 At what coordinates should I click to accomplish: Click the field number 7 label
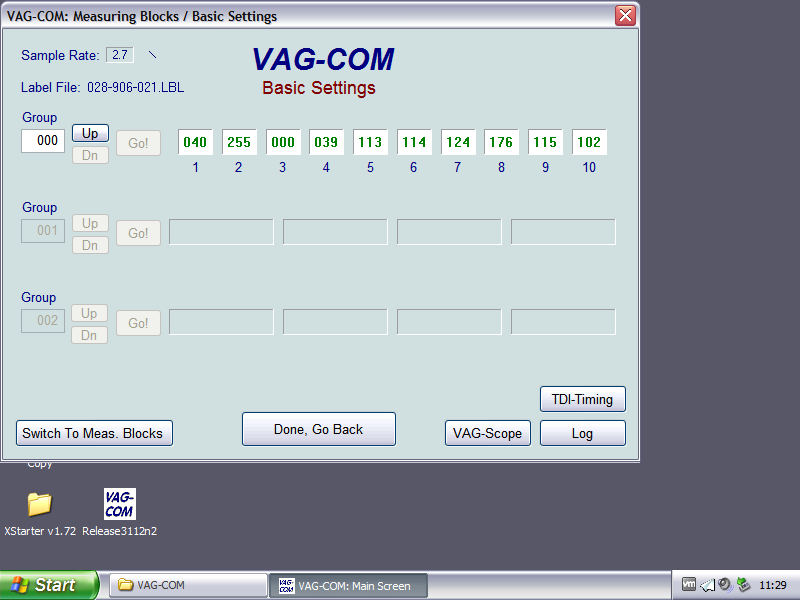(x=458, y=167)
